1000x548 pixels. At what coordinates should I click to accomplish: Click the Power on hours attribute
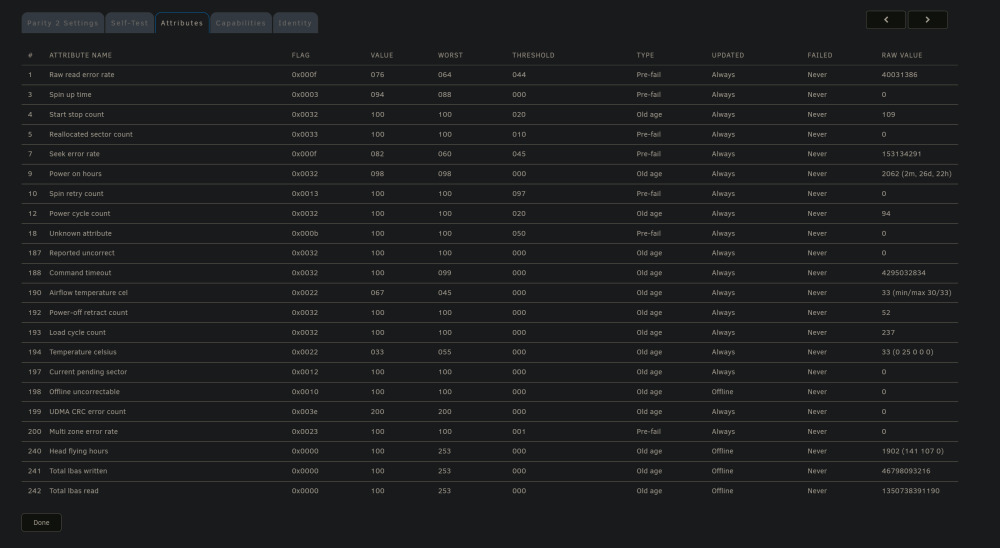(75, 174)
